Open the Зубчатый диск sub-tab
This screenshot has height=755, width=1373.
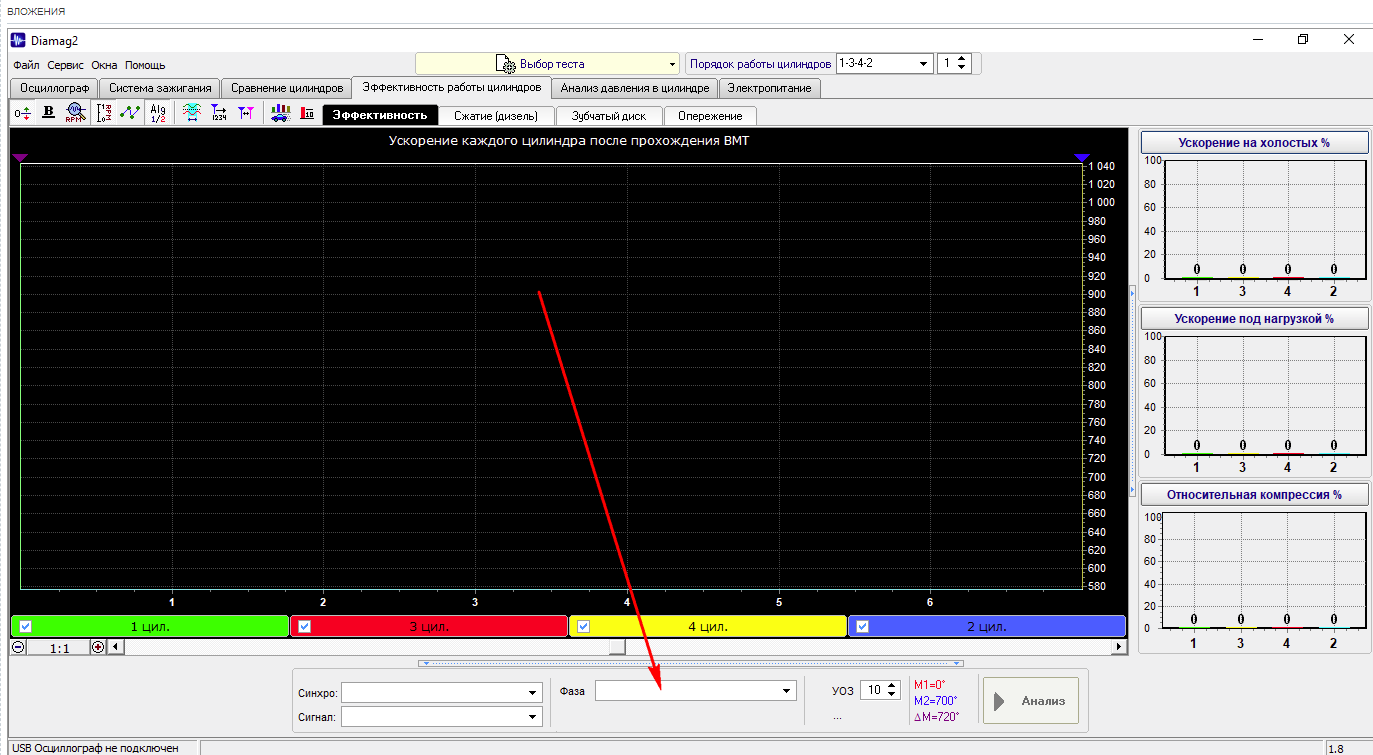point(609,115)
